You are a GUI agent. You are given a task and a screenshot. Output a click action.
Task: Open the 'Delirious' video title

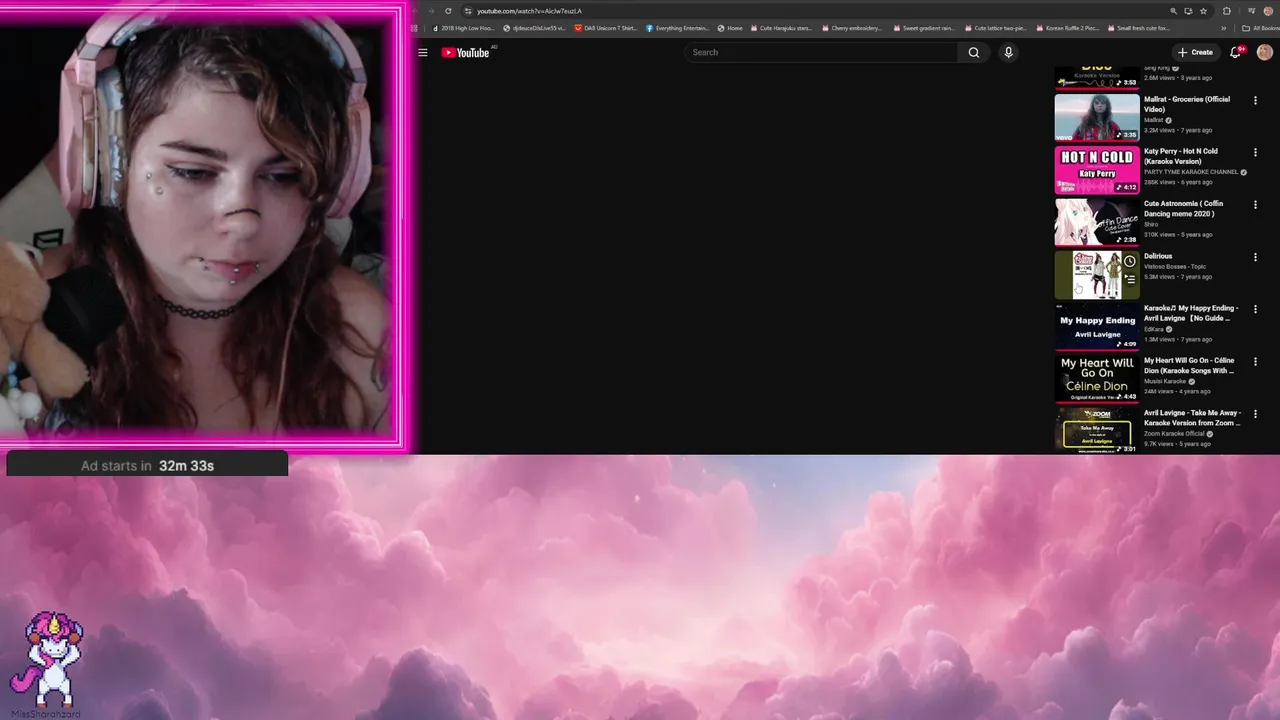click(1158, 256)
